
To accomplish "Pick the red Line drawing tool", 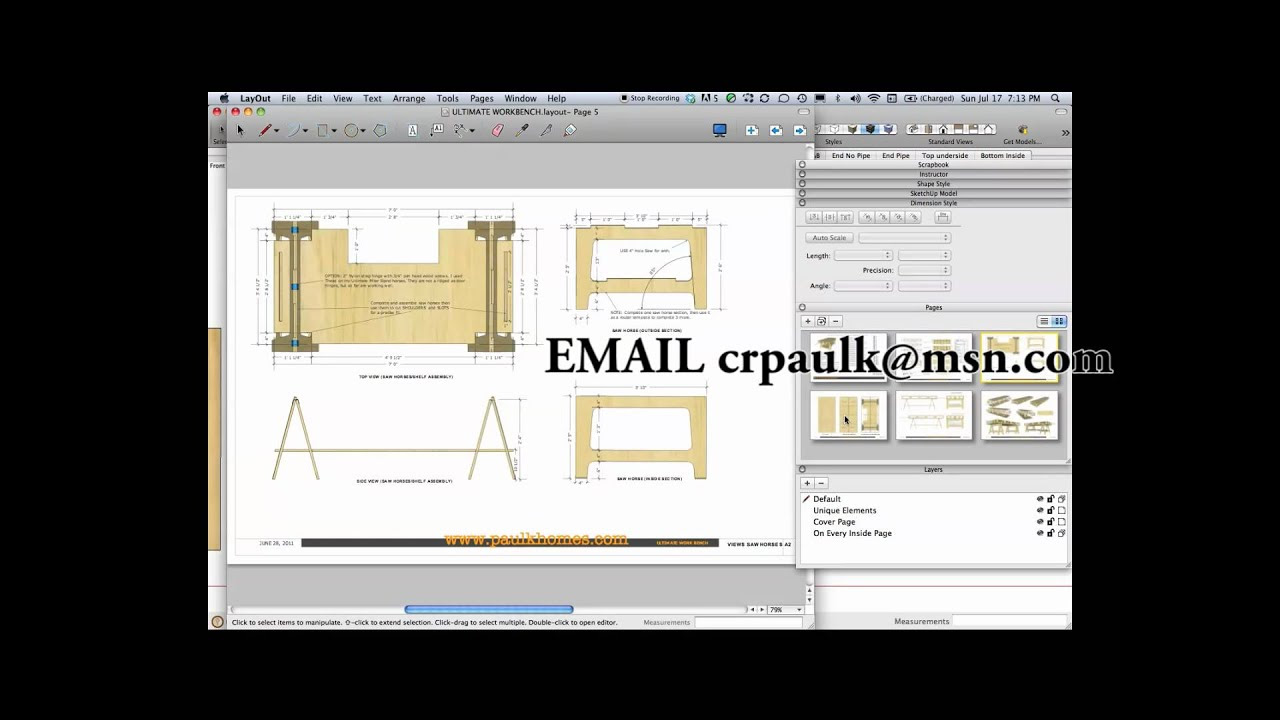I will [265, 130].
